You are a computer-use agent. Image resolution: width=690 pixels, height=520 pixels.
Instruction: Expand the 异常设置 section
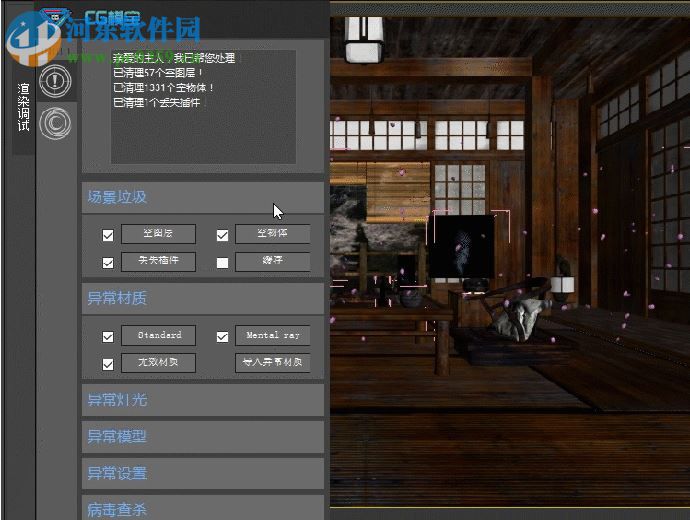coord(203,474)
